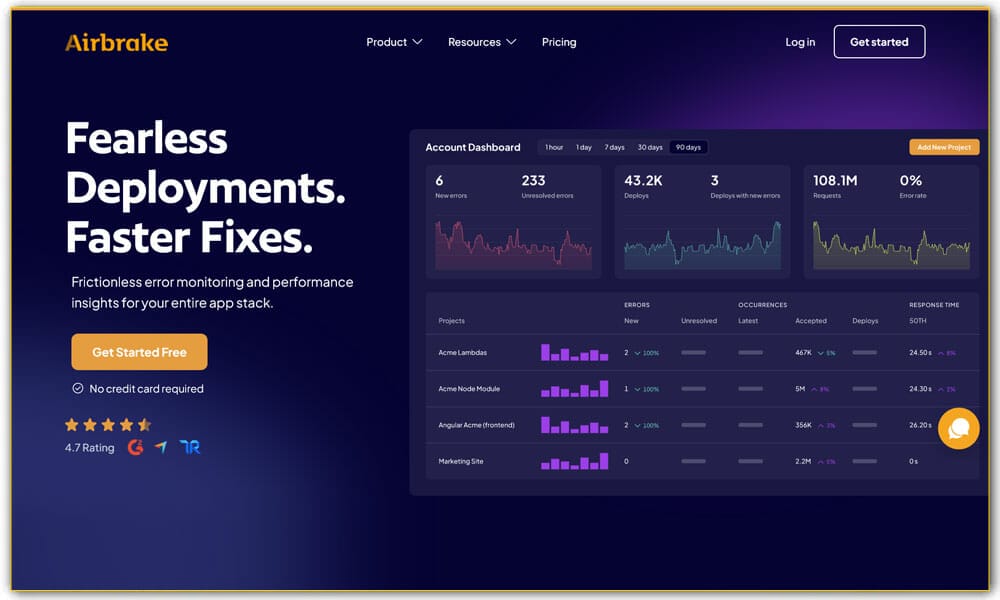Select the 90 days time range
Screen dimensions: 1000x600
[689, 147]
